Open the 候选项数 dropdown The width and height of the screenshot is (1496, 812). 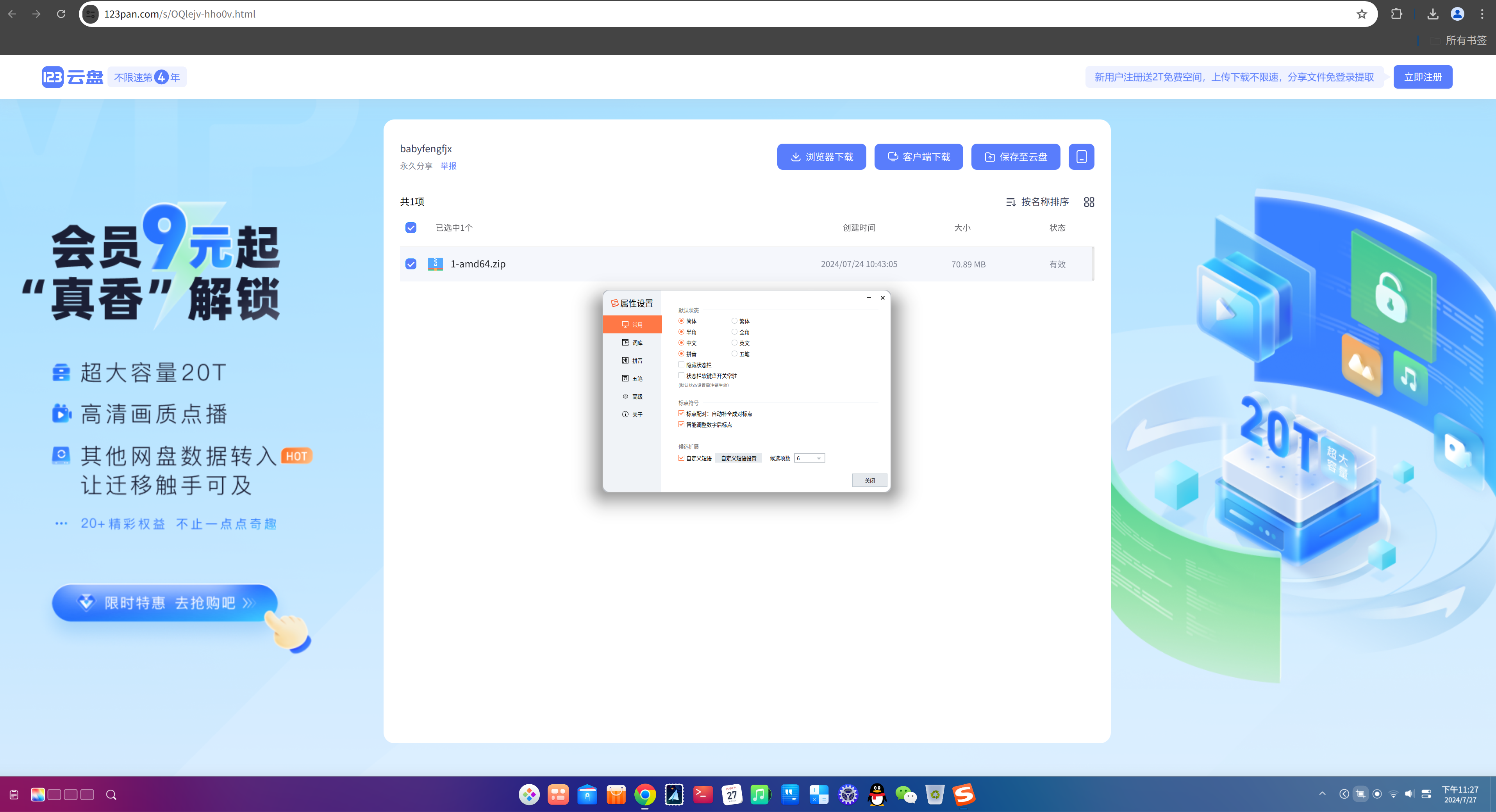tap(810, 459)
